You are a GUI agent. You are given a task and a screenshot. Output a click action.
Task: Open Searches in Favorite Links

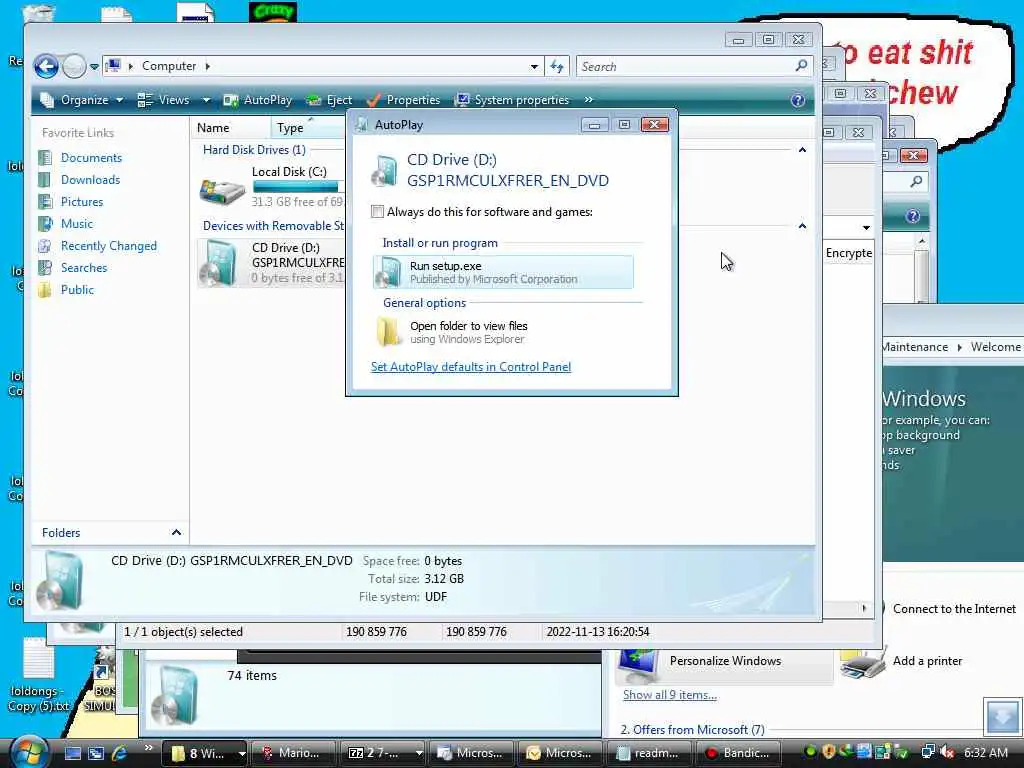coord(84,268)
